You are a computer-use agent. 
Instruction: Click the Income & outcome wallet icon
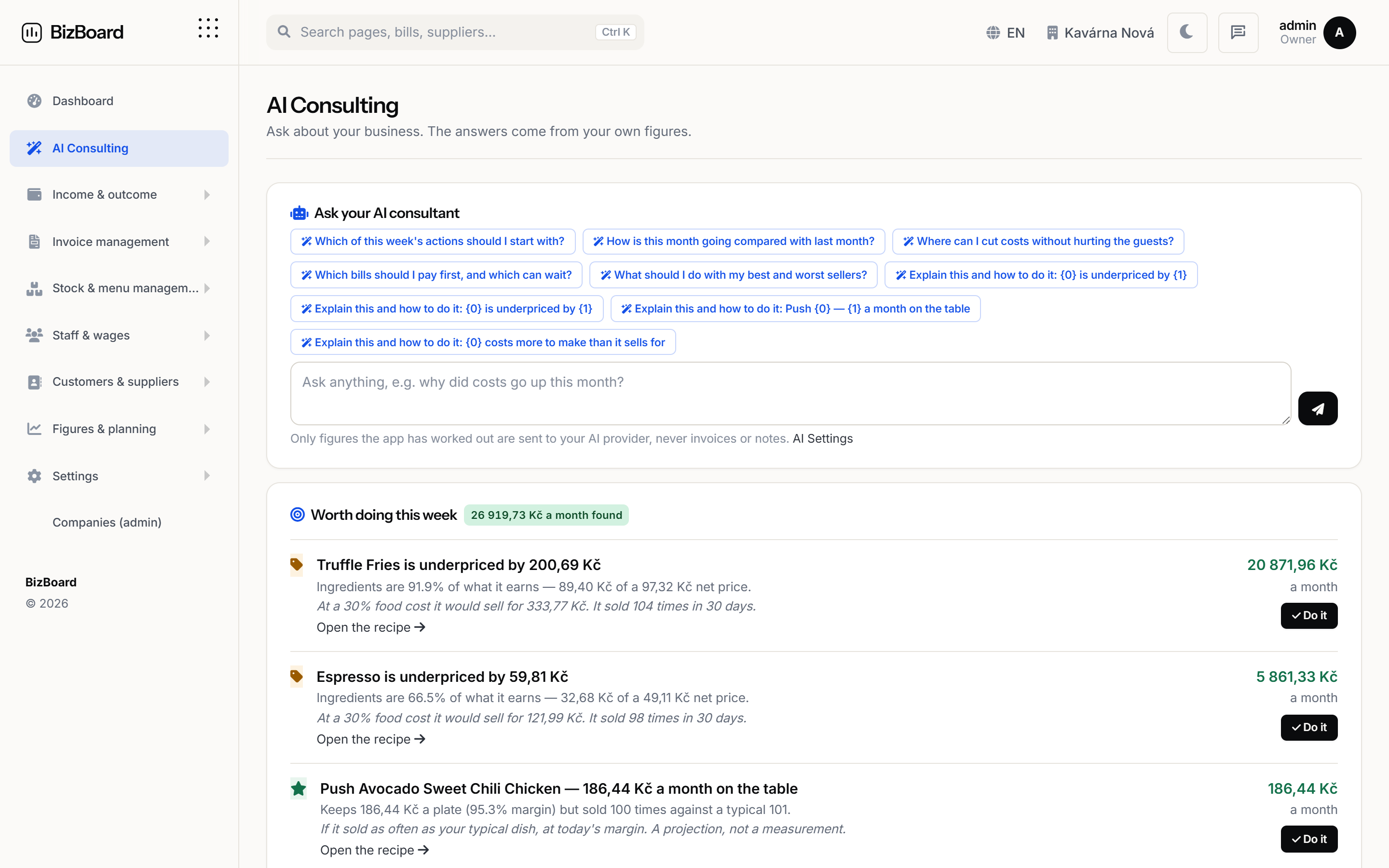(x=34, y=195)
